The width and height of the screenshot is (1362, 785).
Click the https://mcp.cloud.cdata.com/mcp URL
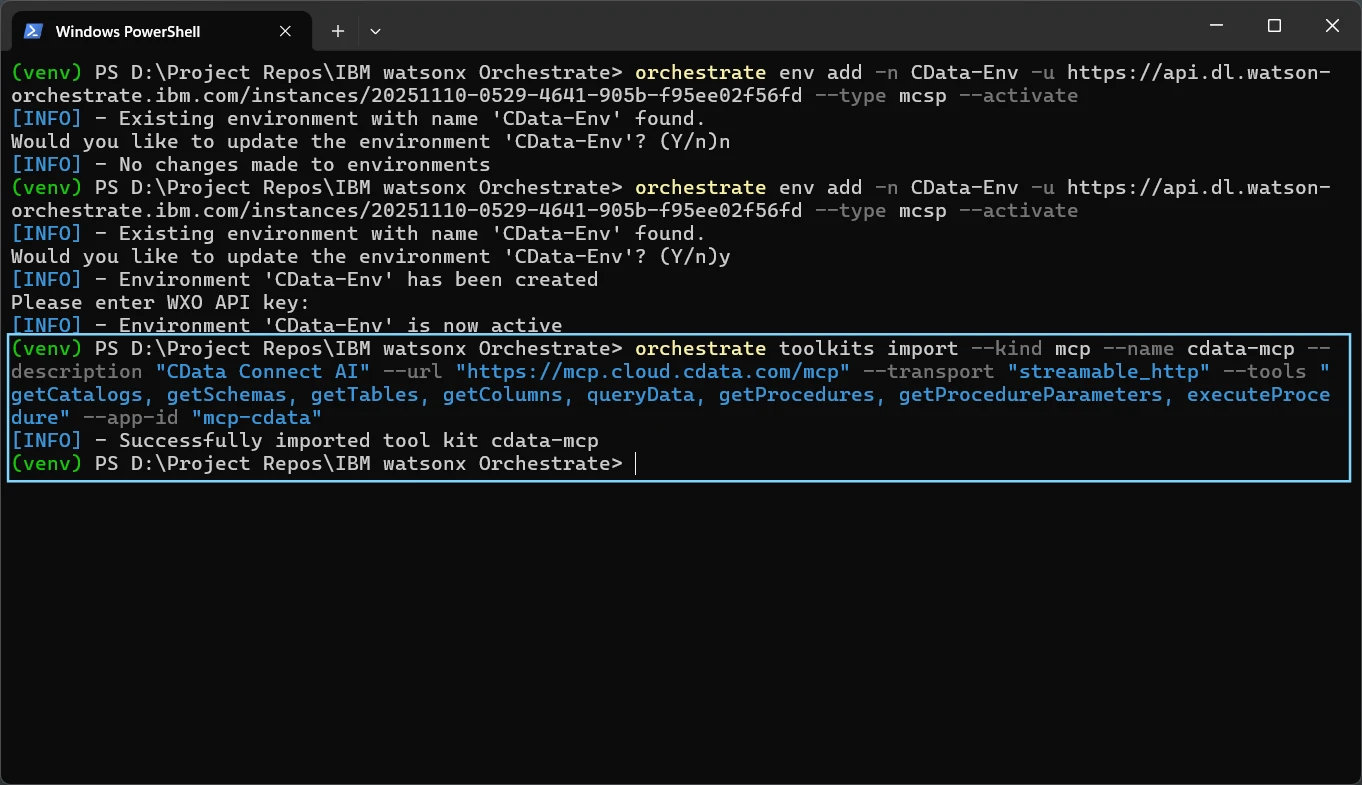653,372
